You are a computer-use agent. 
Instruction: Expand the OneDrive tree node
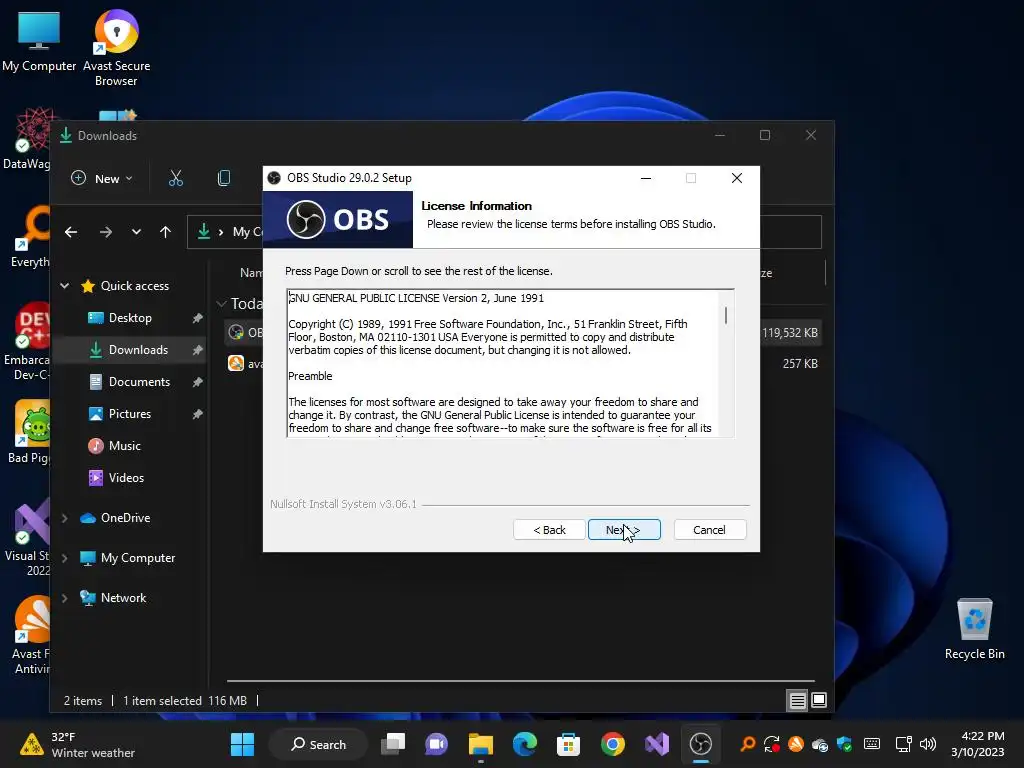pos(65,518)
